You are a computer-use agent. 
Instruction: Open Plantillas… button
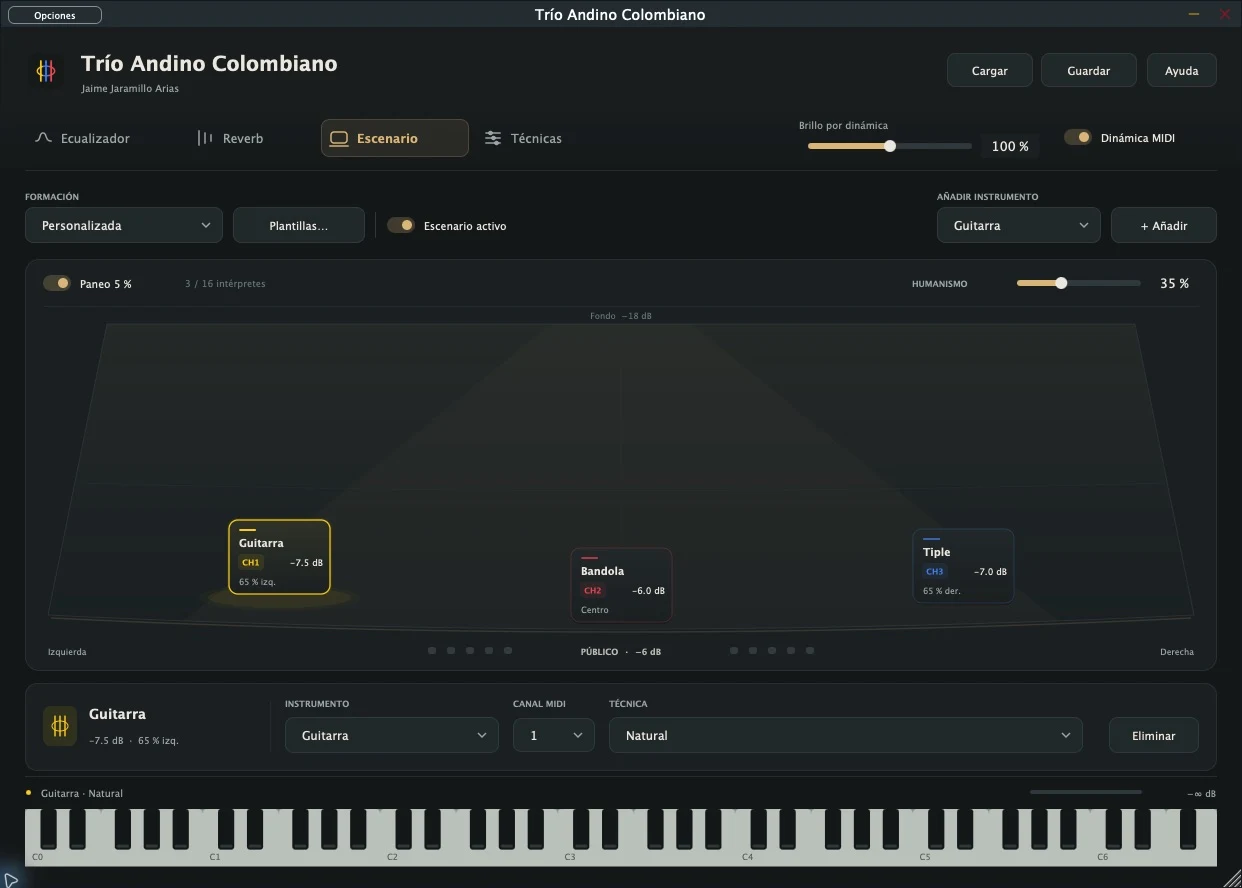(x=299, y=225)
